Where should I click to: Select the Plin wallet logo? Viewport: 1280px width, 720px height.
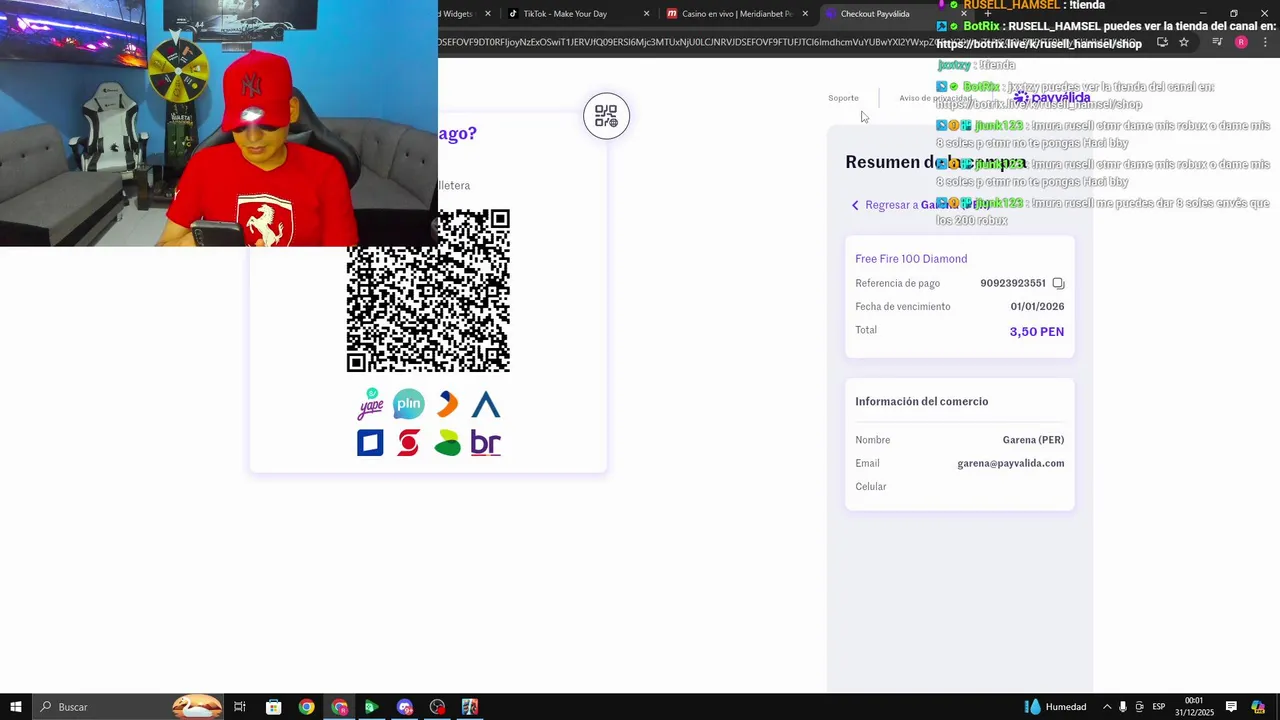click(x=409, y=404)
